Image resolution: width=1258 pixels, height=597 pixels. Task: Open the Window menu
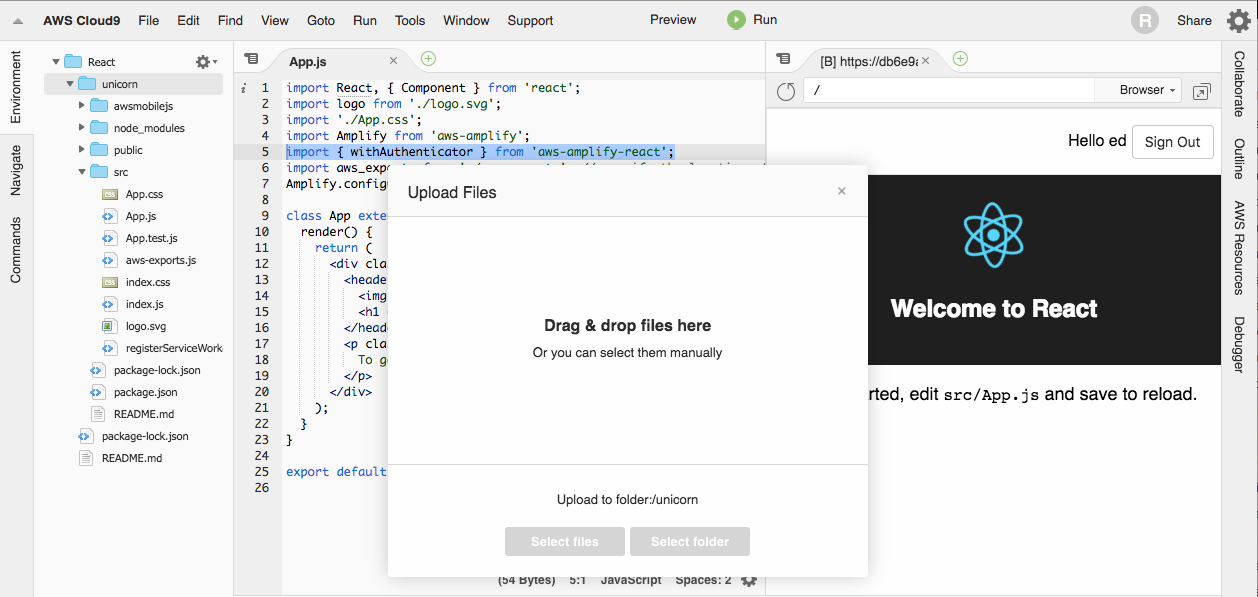pyautogui.click(x=466, y=20)
